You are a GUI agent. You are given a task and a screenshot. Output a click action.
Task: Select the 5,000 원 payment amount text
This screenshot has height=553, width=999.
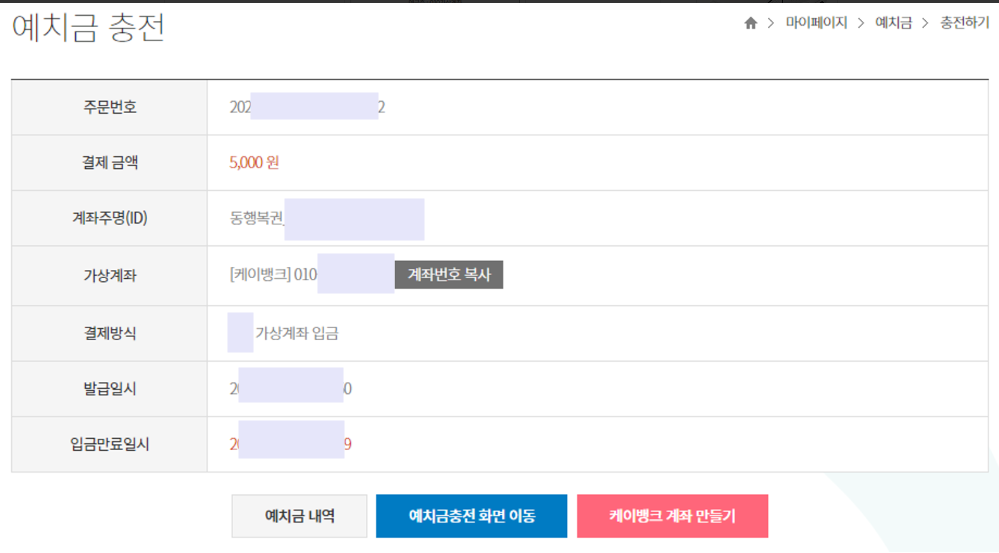[x=254, y=162]
